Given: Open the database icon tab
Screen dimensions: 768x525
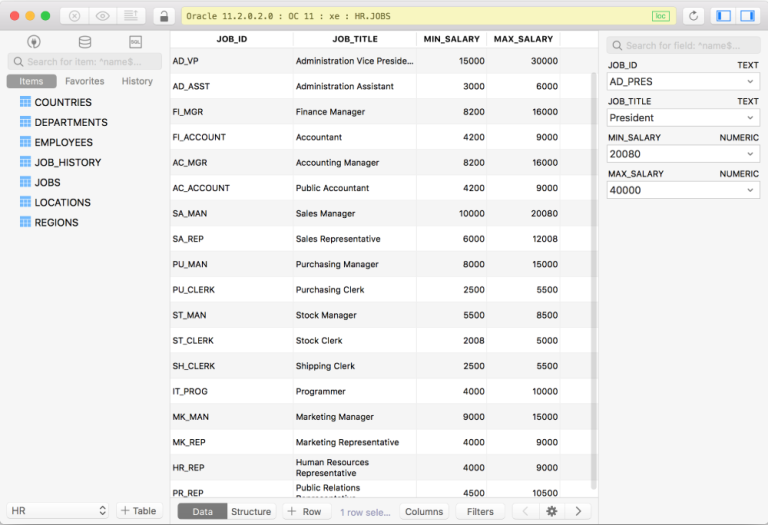Looking at the screenshot, I should [x=85, y=42].
